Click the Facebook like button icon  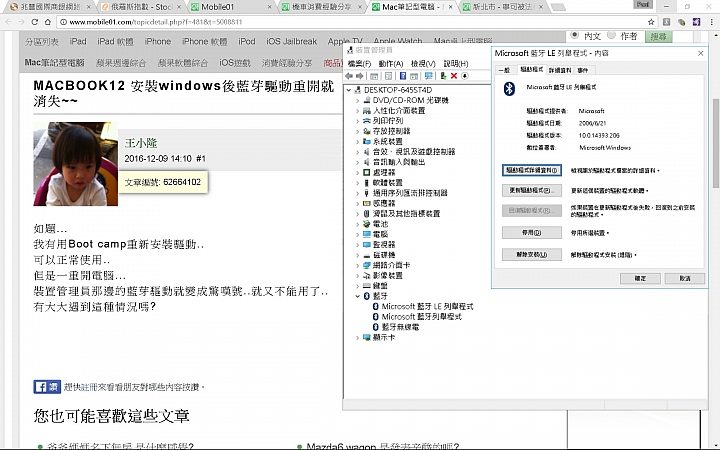pos(47,387)
